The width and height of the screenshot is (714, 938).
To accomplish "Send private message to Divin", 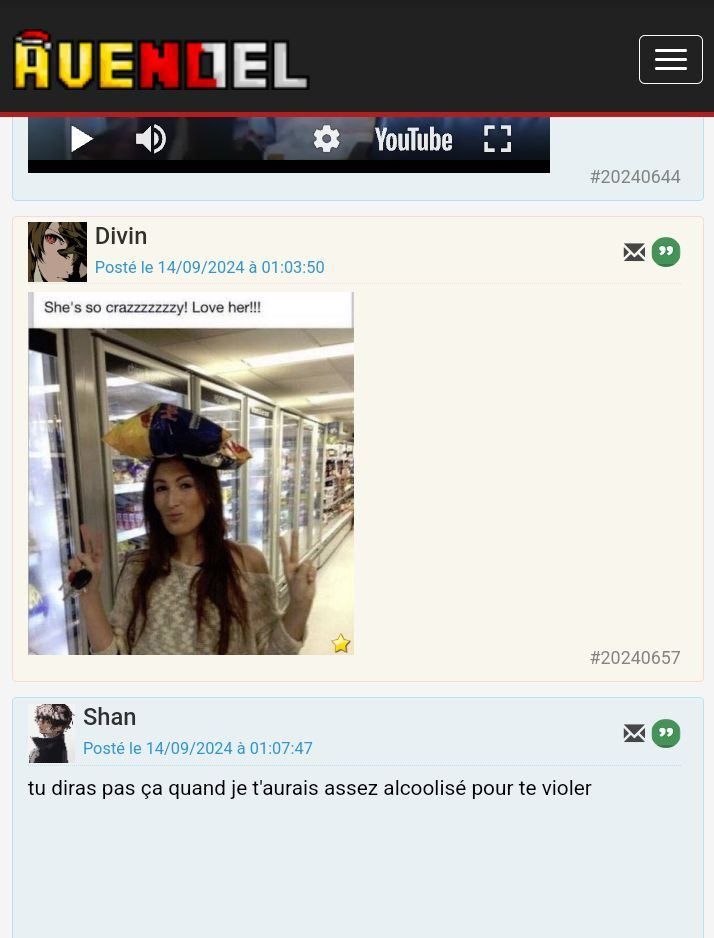I will point(634,252).
